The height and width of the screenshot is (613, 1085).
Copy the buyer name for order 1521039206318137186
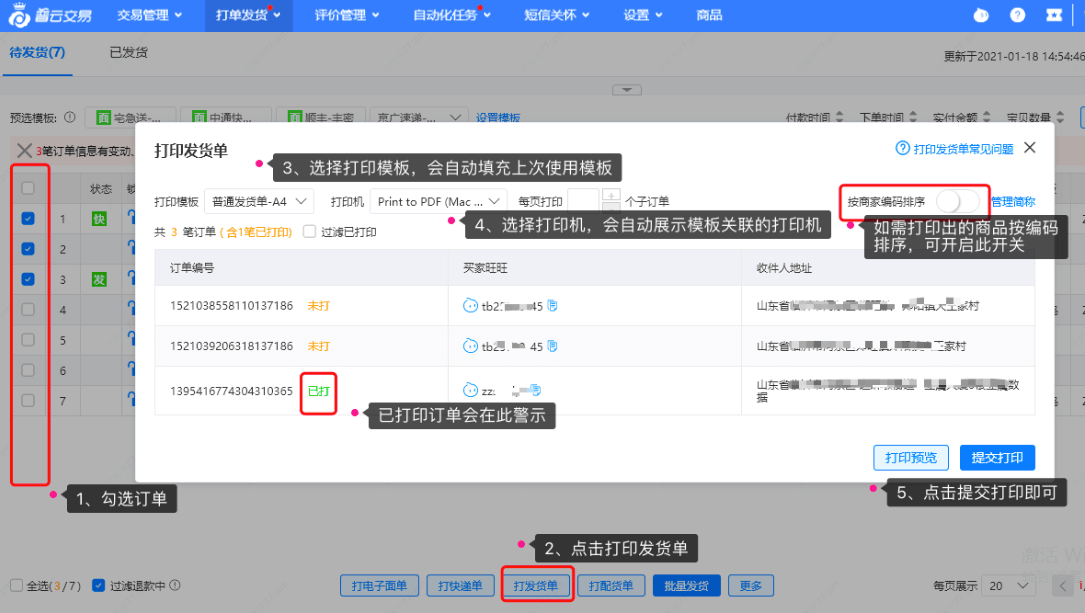pyautogui.click(x=552, y=345)
